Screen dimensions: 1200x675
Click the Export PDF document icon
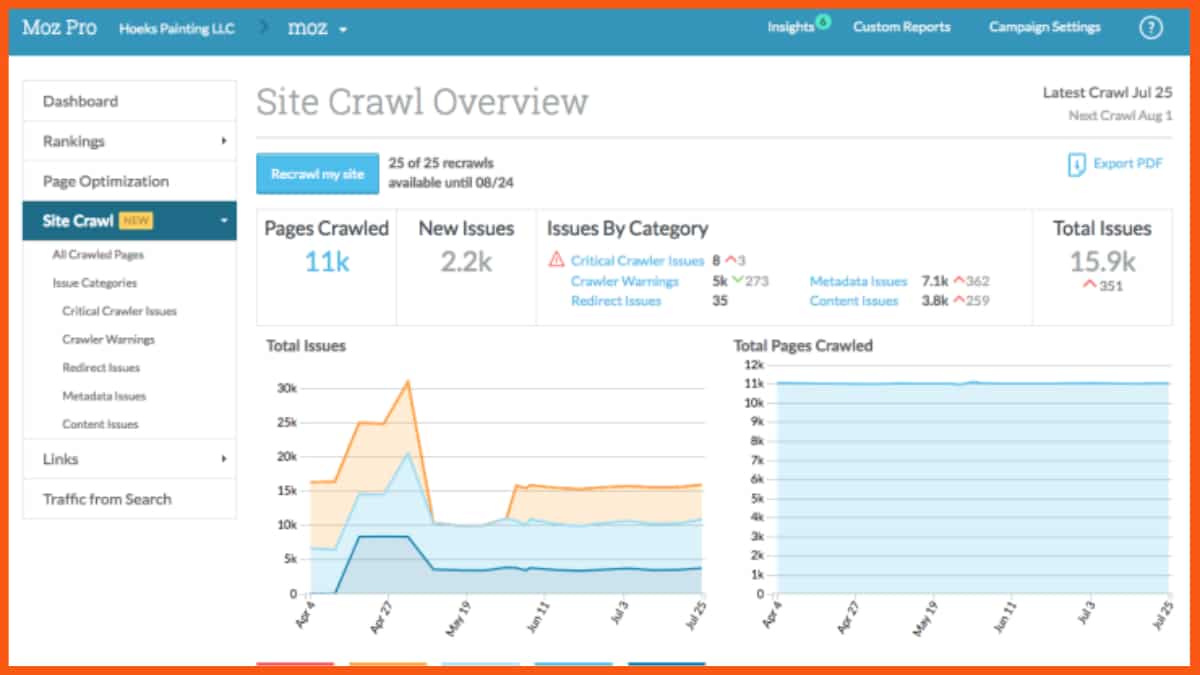point(1077,165)
